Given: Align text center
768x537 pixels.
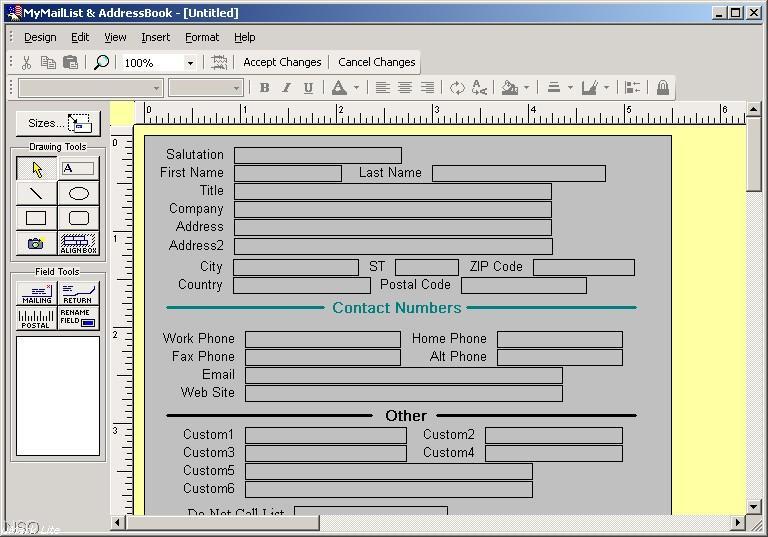Looking at the screenshot, I should [405, 88].
